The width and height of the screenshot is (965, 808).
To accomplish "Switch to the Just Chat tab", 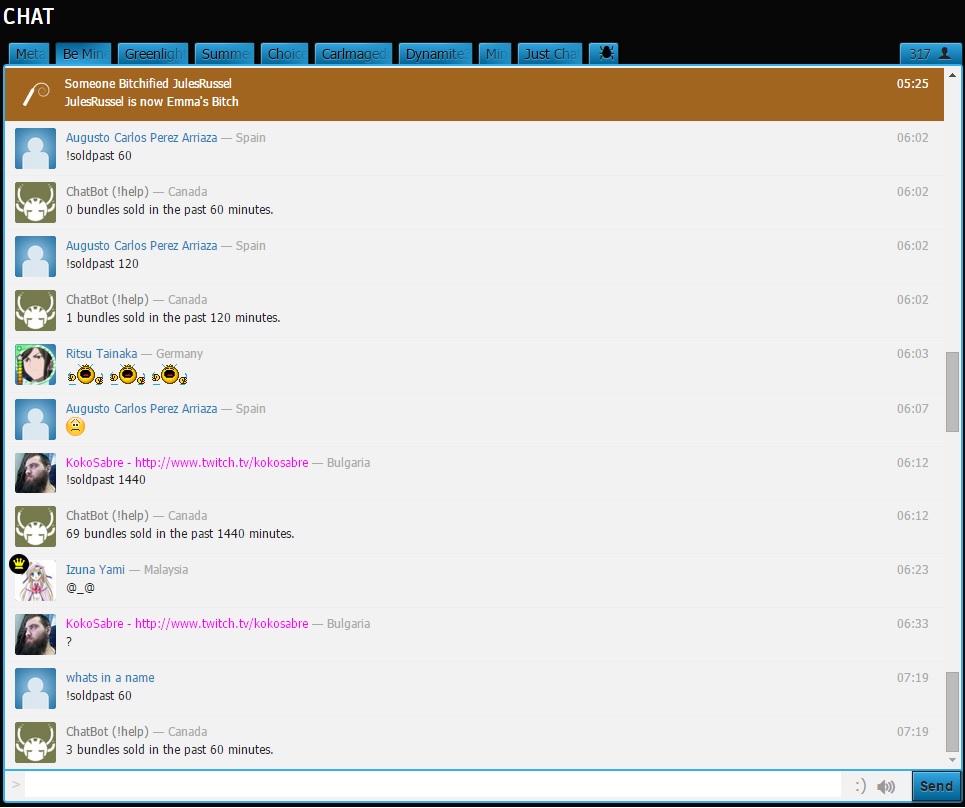I will tap(550, 54).
